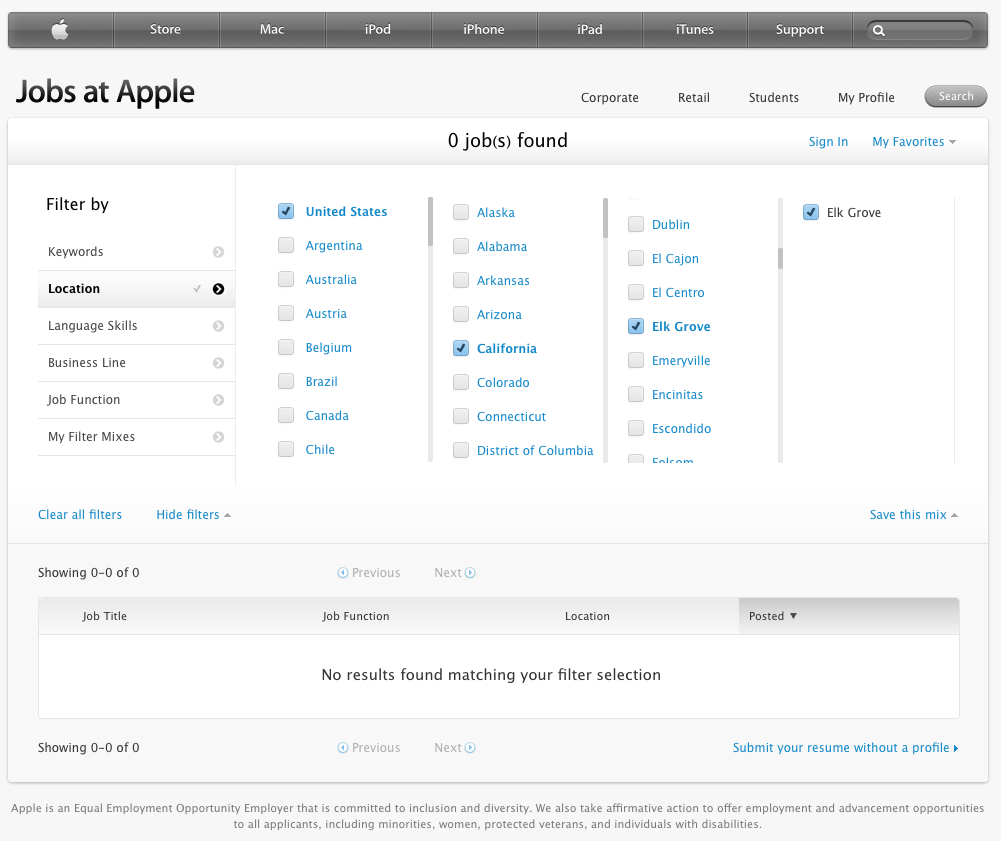Viewport: 1001px width, 841px height.
Task: Go to the Retail jobs tab
Action: coord(694,98)
